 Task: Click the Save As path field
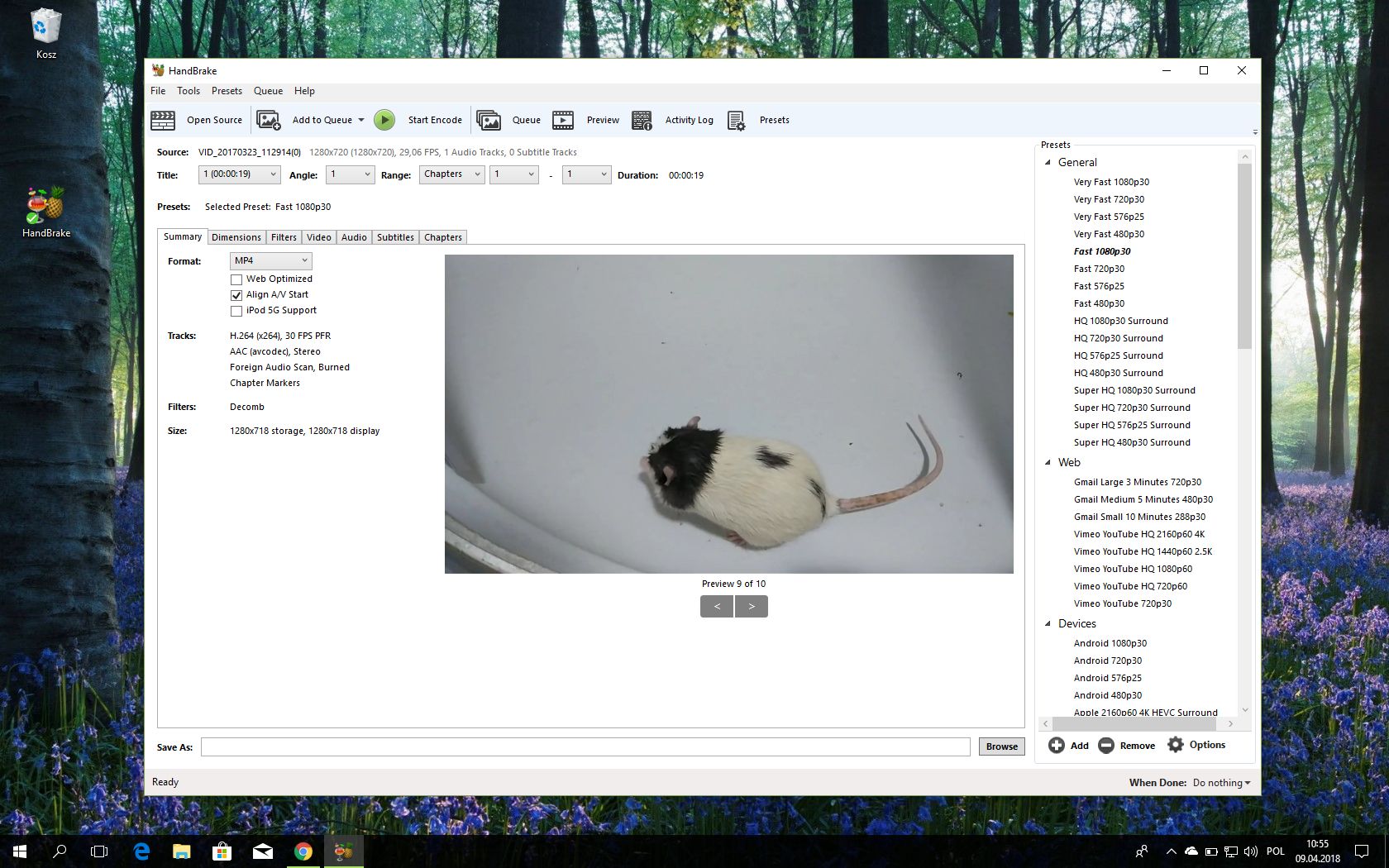click(585, 746)
